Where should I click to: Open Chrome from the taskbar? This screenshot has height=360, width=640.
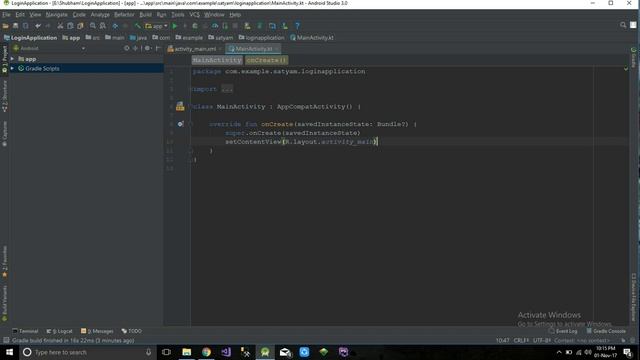tap(206, 352)
